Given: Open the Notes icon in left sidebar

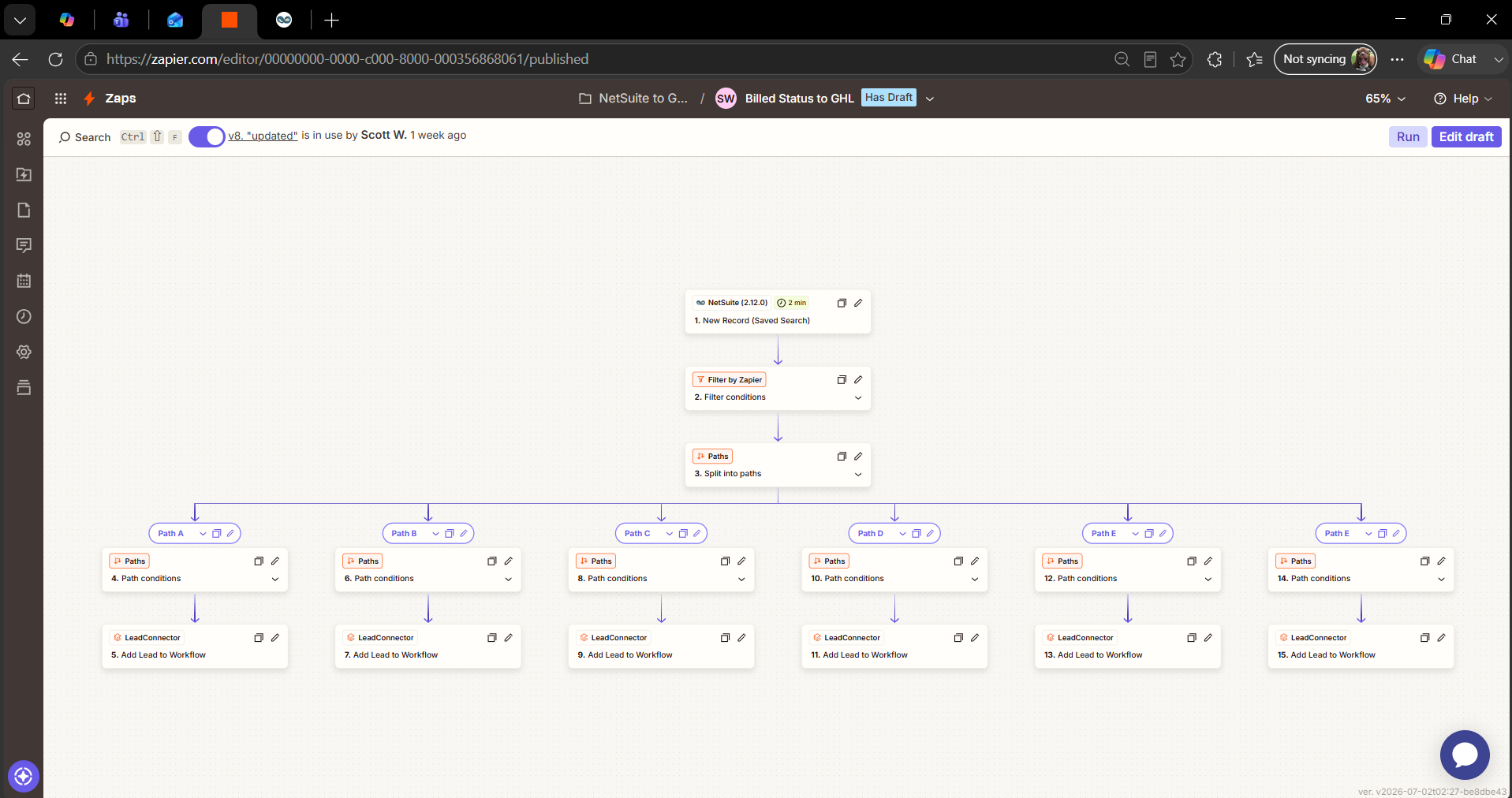Looking at the screenshot, I should 24,210.
